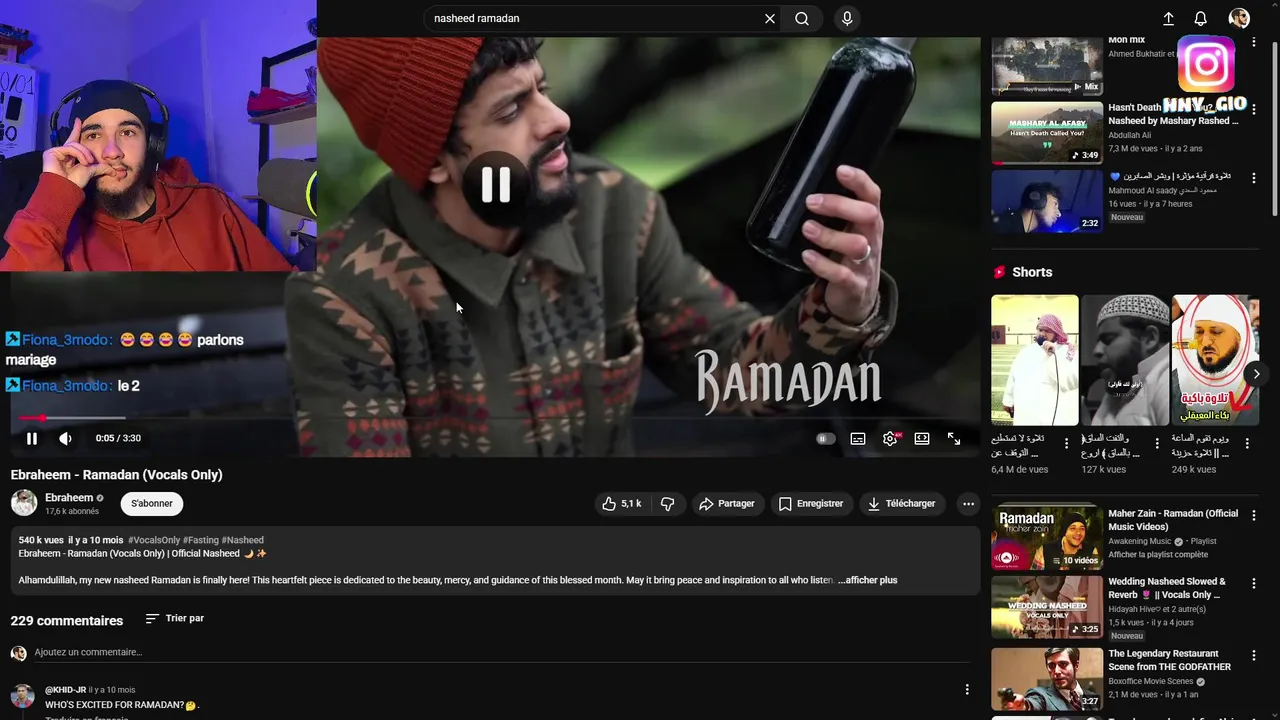Image resolution: width=1280 pixels, height=720 pixels.
Task: Open the Mon mix playlist thumbnail
Action: 1047,65
